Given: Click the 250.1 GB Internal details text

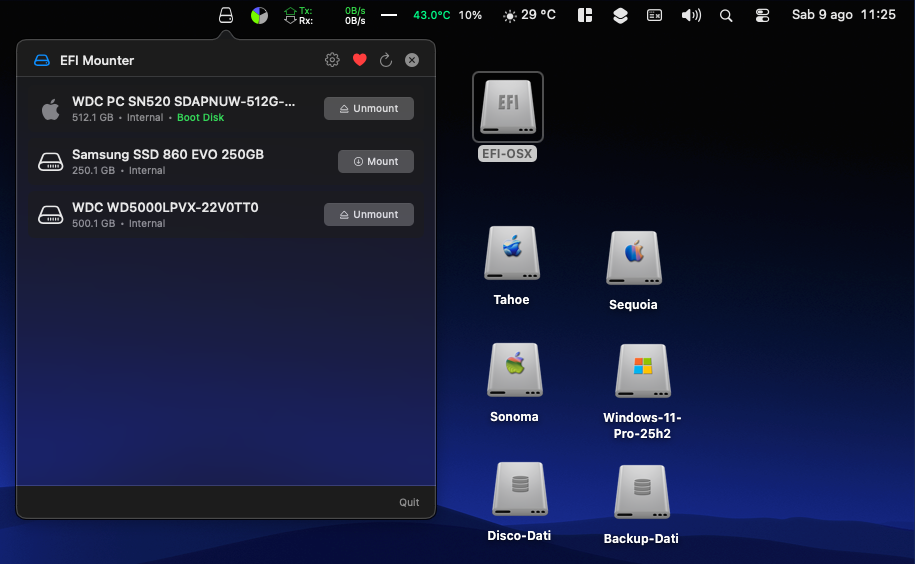Looking at the screenshot, I should 118,170.
